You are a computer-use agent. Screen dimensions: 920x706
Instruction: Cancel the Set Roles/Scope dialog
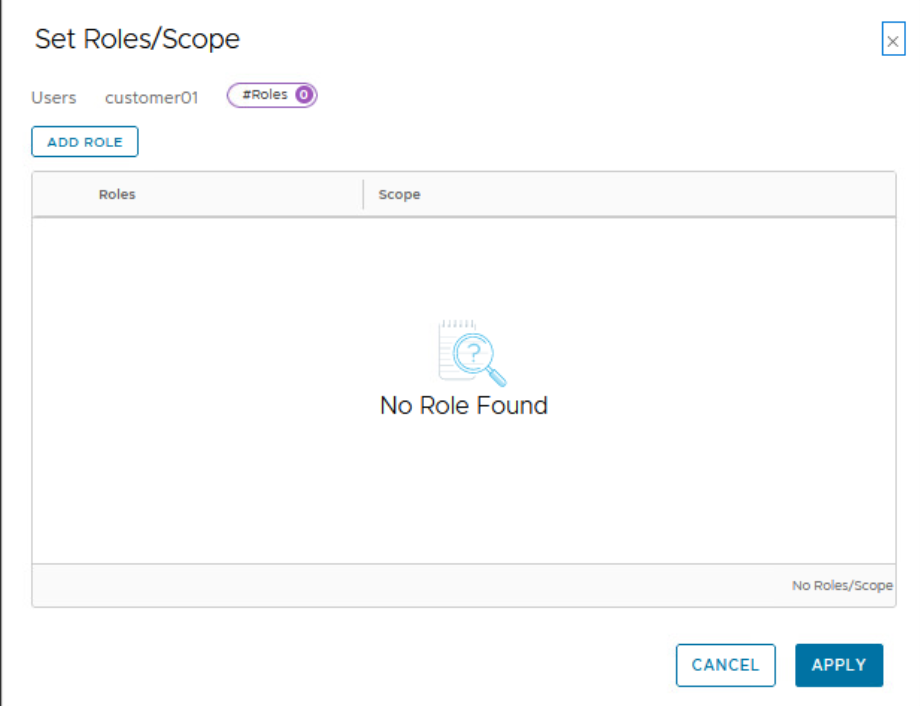click(725, 665)
